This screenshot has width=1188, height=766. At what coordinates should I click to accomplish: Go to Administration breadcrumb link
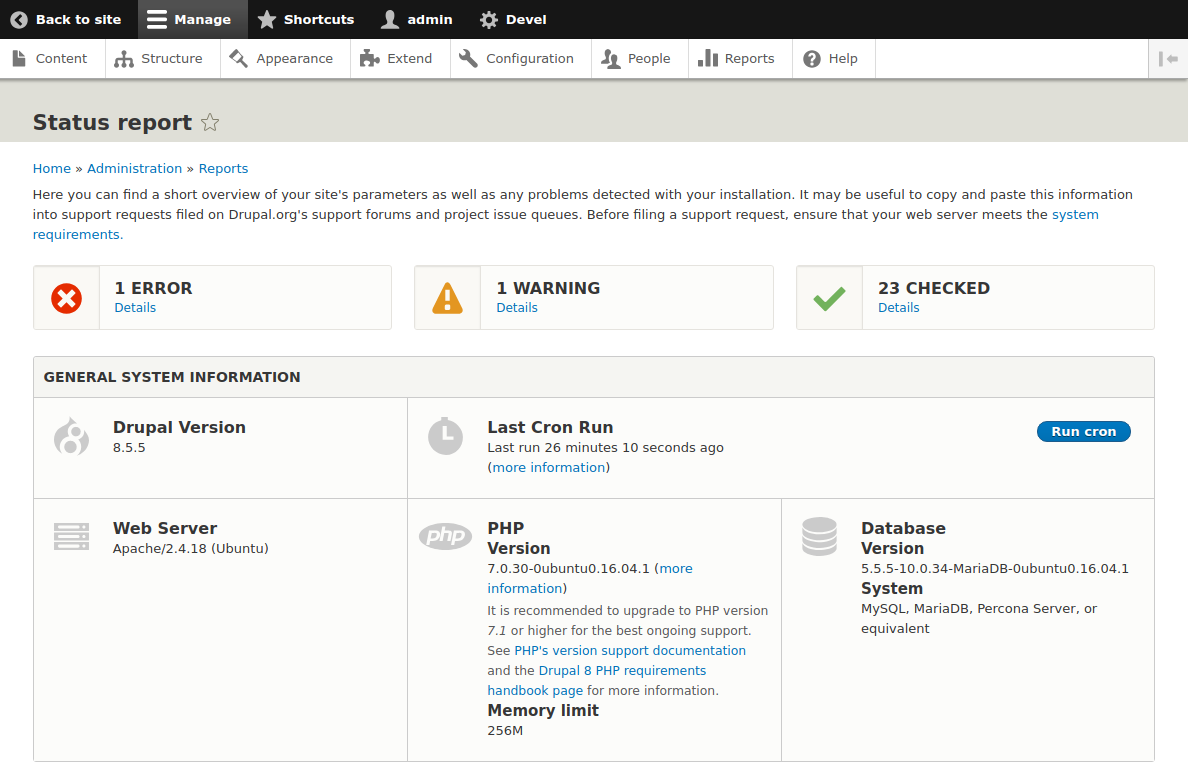click(x=134, y=168)
